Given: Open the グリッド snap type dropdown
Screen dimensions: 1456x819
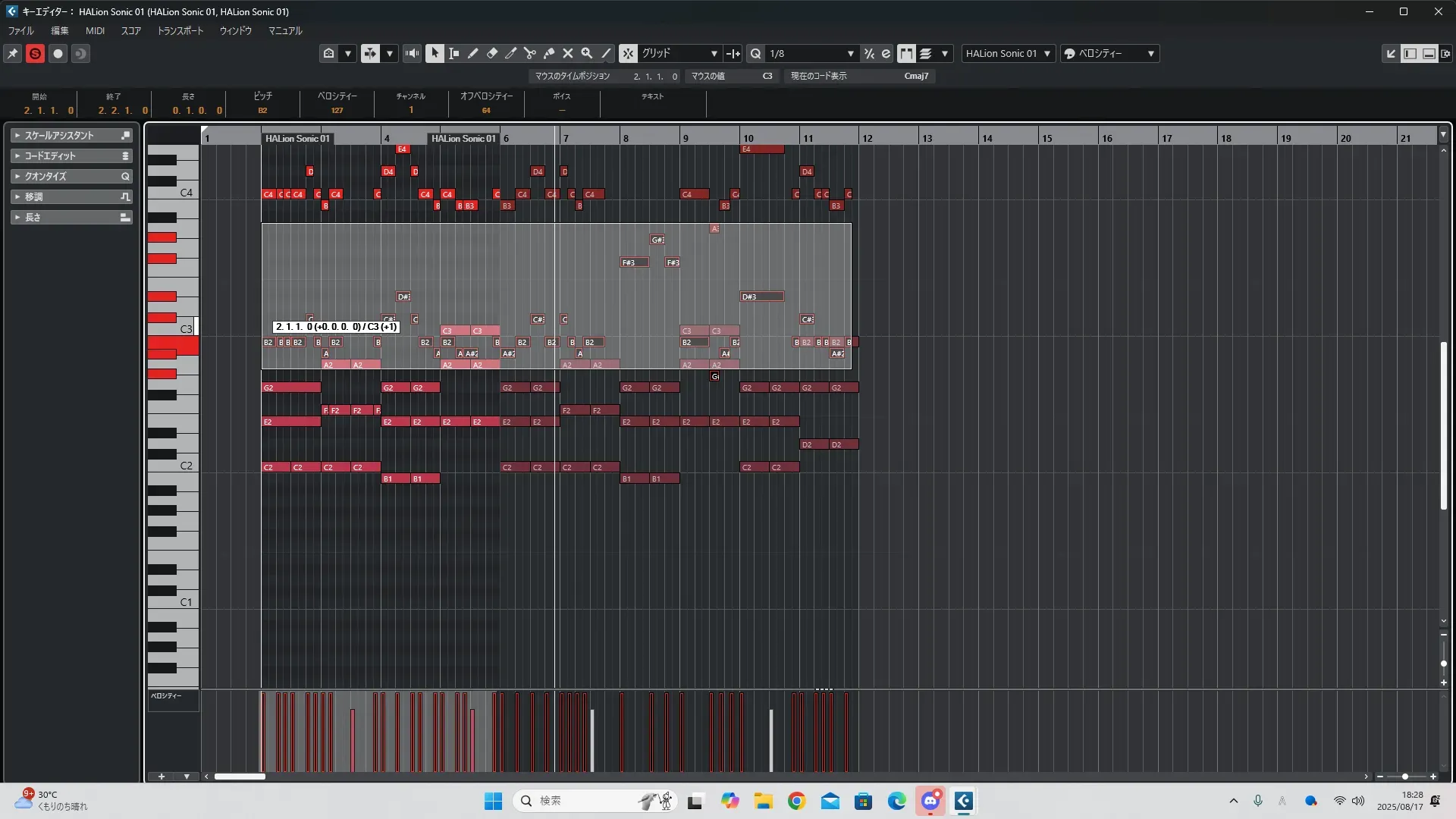Looking at the screenshot, I should tap(679, 53).
